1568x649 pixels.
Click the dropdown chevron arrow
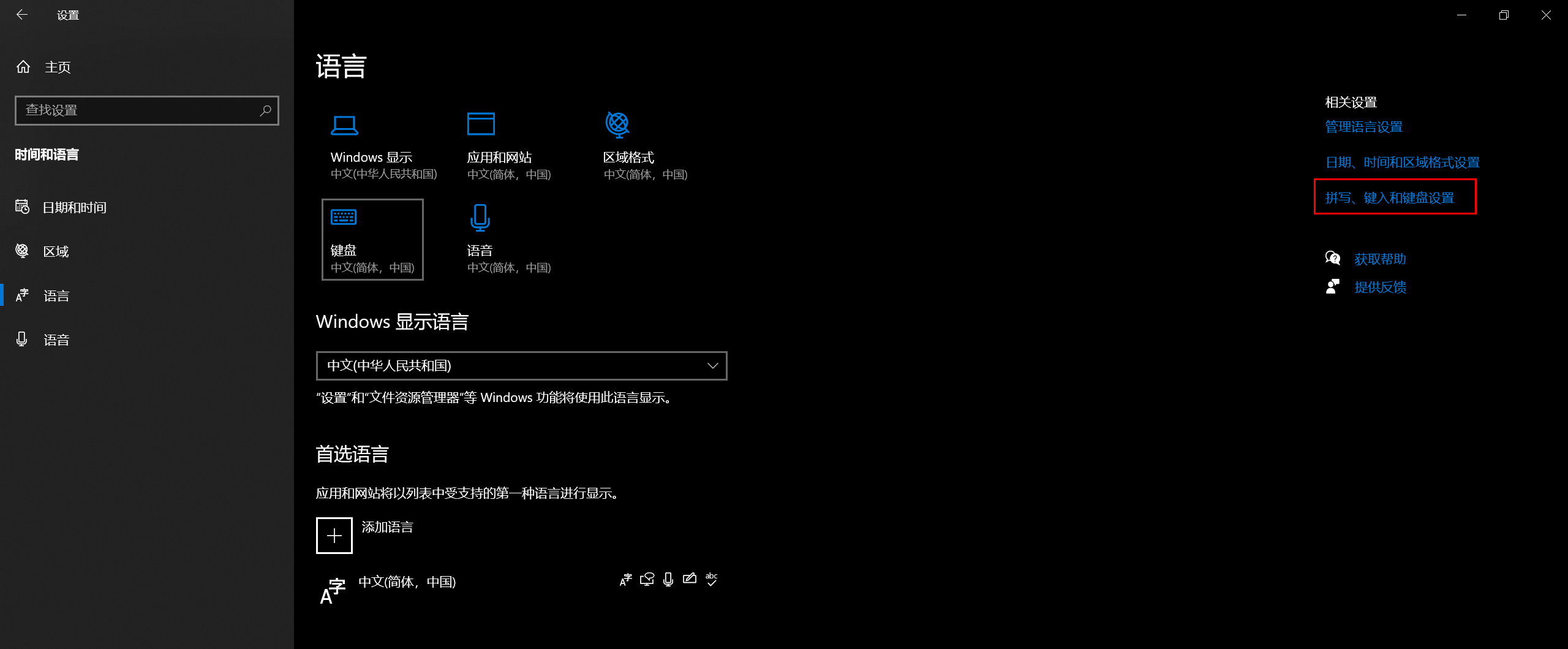coord(712,366)
